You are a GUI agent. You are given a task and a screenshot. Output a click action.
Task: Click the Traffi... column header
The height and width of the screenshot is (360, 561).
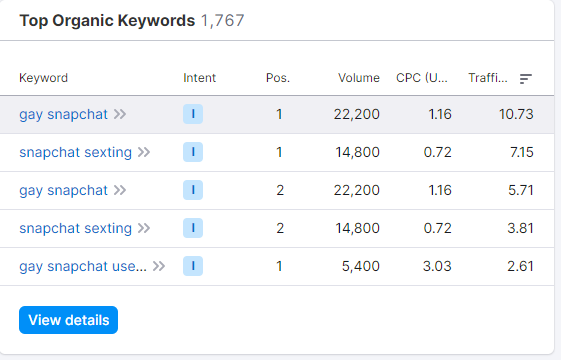(488, 78)
